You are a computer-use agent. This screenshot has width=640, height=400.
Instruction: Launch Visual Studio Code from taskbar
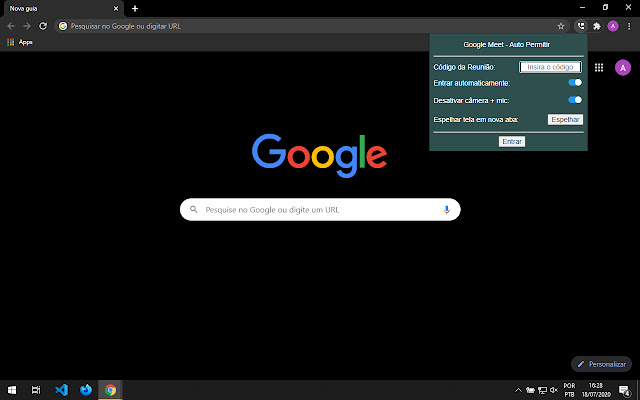coord(62,390)
